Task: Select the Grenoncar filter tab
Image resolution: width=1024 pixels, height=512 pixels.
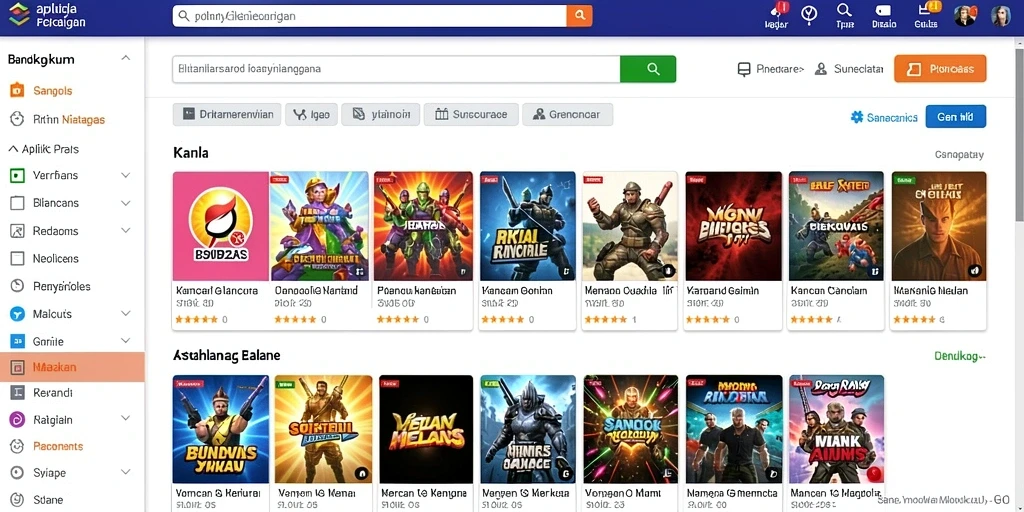Action: click(567, 114)
